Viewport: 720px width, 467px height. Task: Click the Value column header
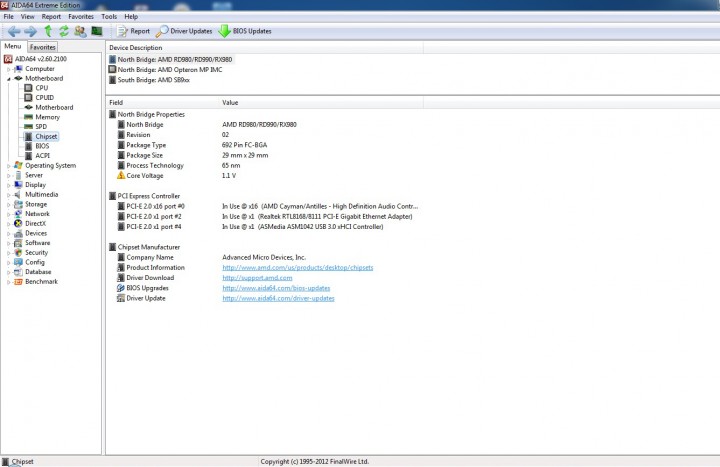pyautogui.click(x=321, y=102)
